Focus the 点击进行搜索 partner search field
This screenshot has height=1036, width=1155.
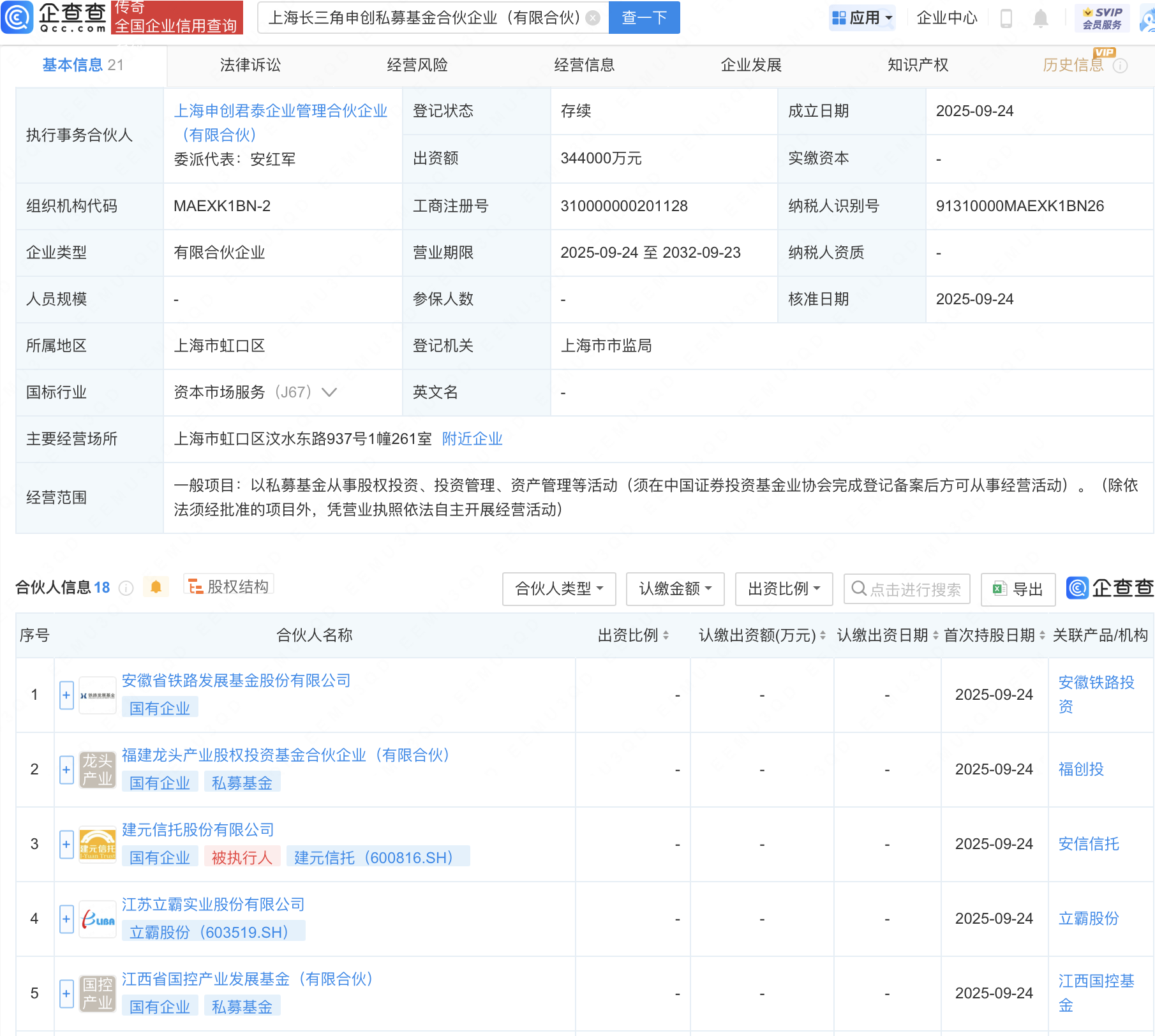tap(907, 589)
